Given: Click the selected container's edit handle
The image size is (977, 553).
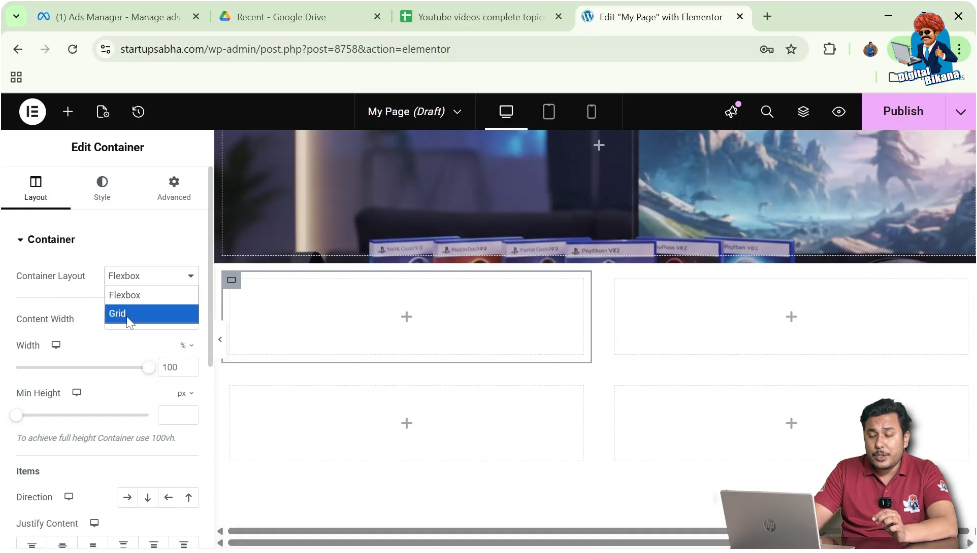Looking at the screenshot, I should pyautogui.click(x=231, y=280).
